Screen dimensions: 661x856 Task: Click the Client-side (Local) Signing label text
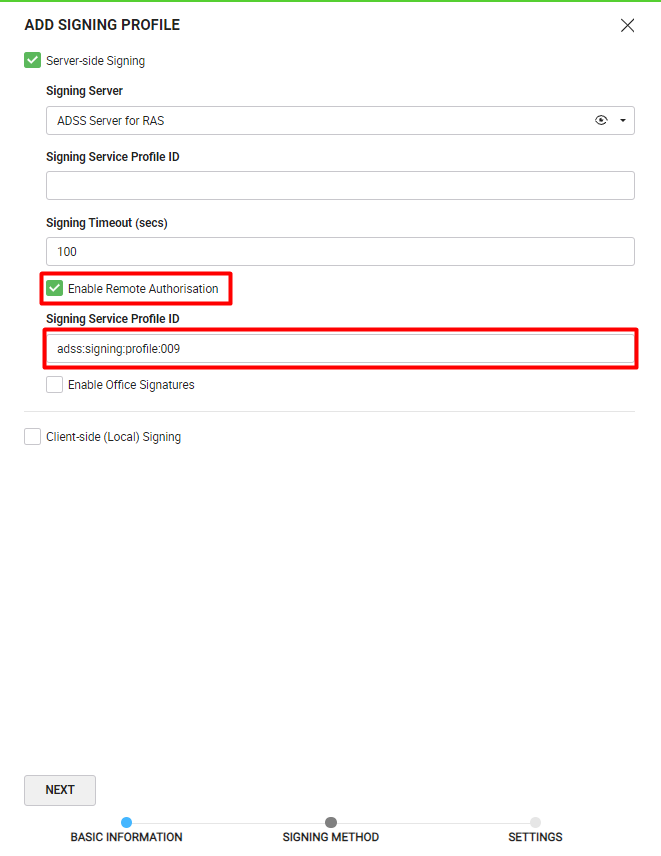click(x=113, y=437)
